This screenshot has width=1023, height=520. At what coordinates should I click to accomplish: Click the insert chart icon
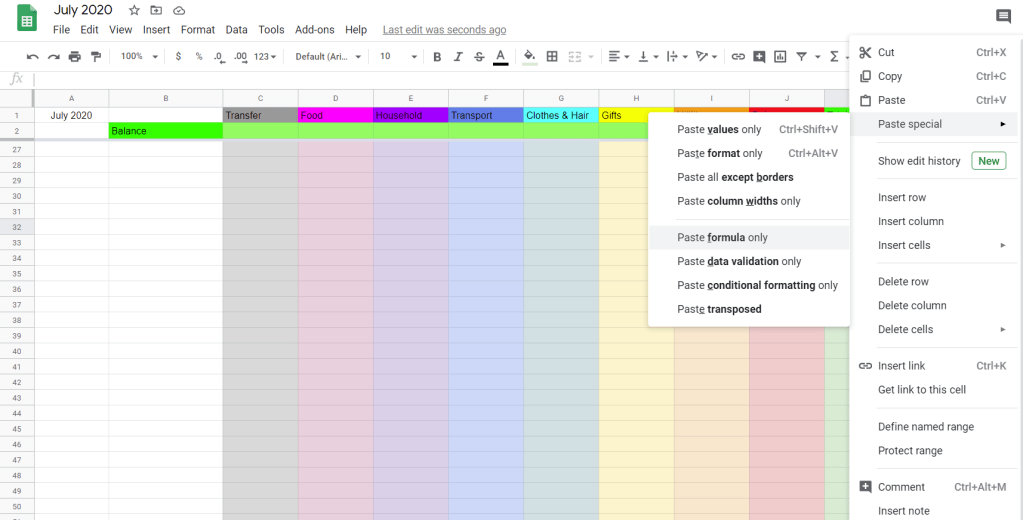[x=780, y=57]
